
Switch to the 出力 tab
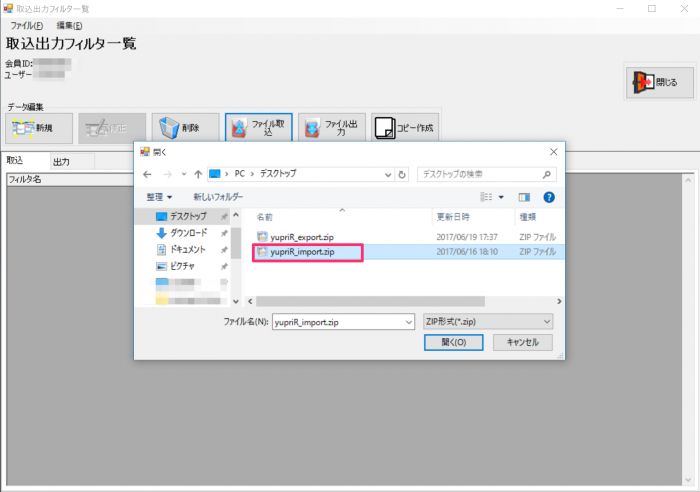pos(61,161)
